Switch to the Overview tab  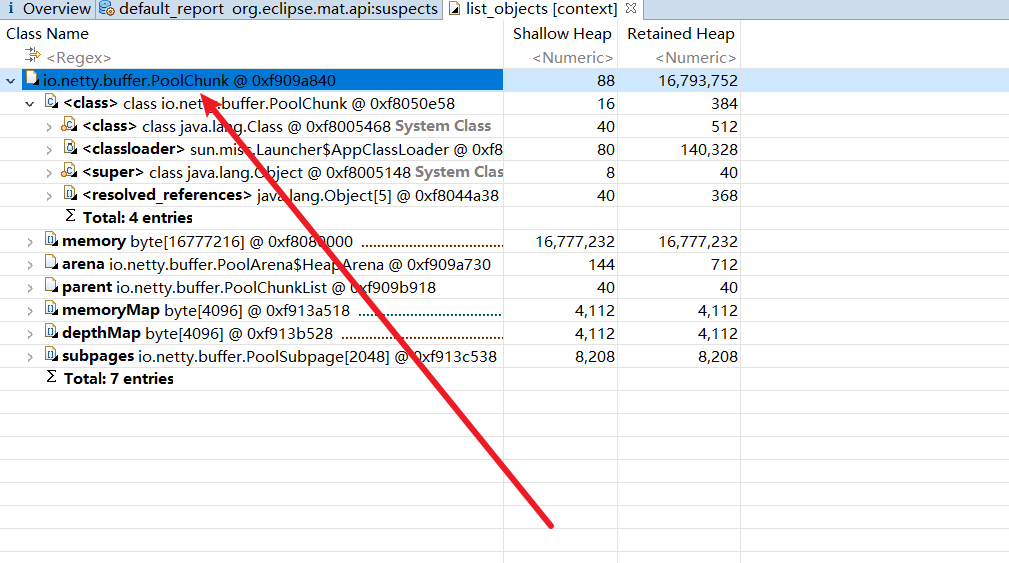tap(48, 9)
